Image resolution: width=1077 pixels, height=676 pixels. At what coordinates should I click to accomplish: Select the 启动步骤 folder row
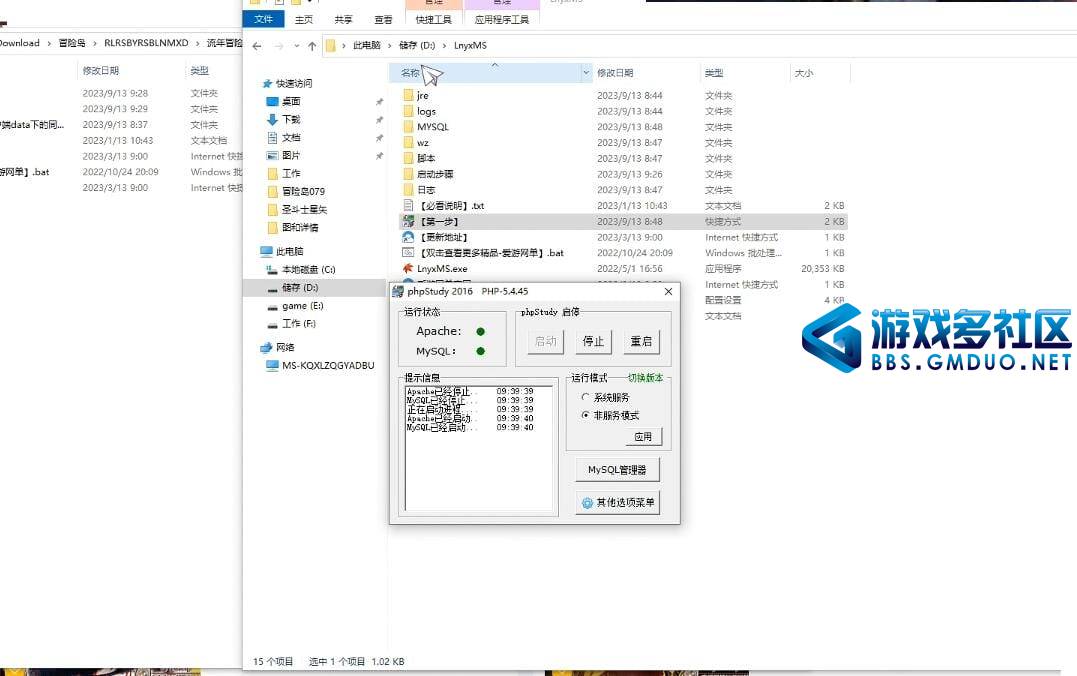(624, 174)
